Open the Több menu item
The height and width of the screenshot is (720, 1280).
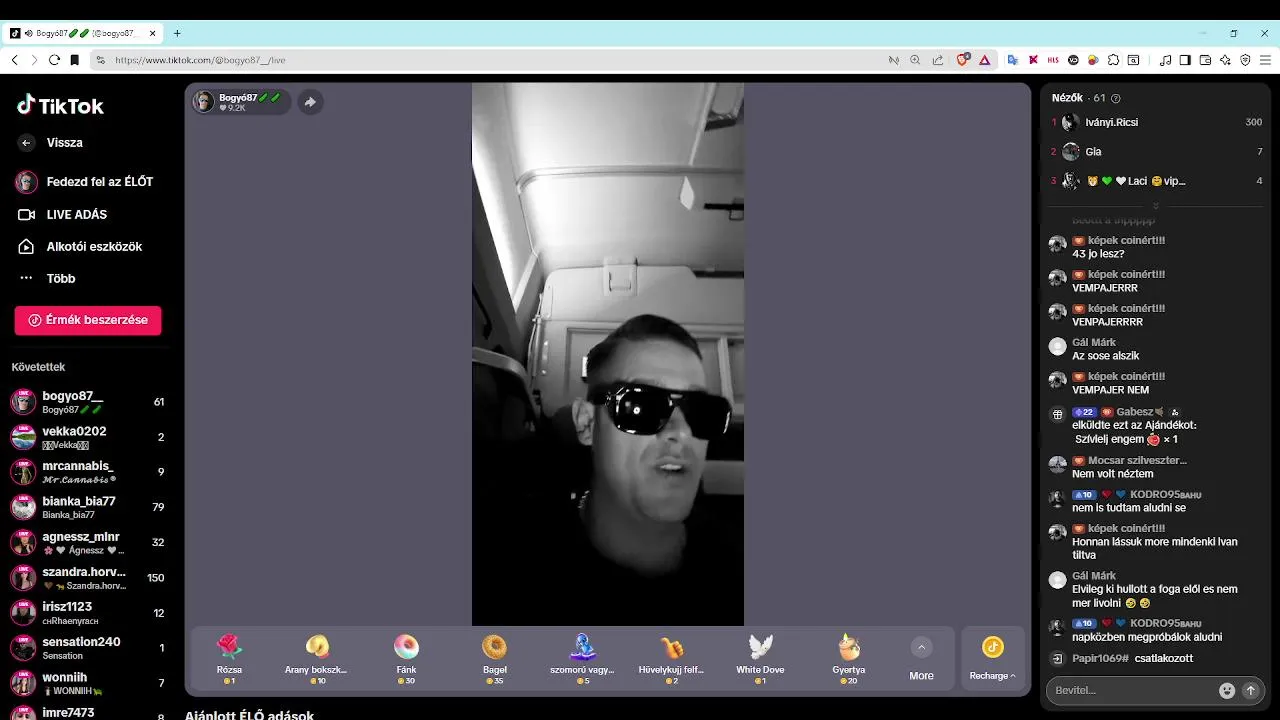pos(48,278)
